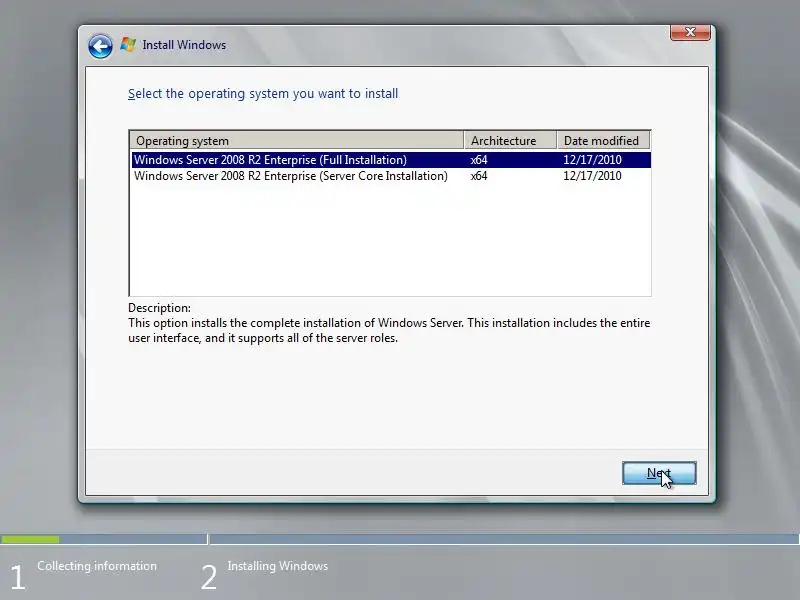The height and width of the screenshot is (600, 800).
Task: Click the green setup progress bar
Action: click(x=30, y=539)
